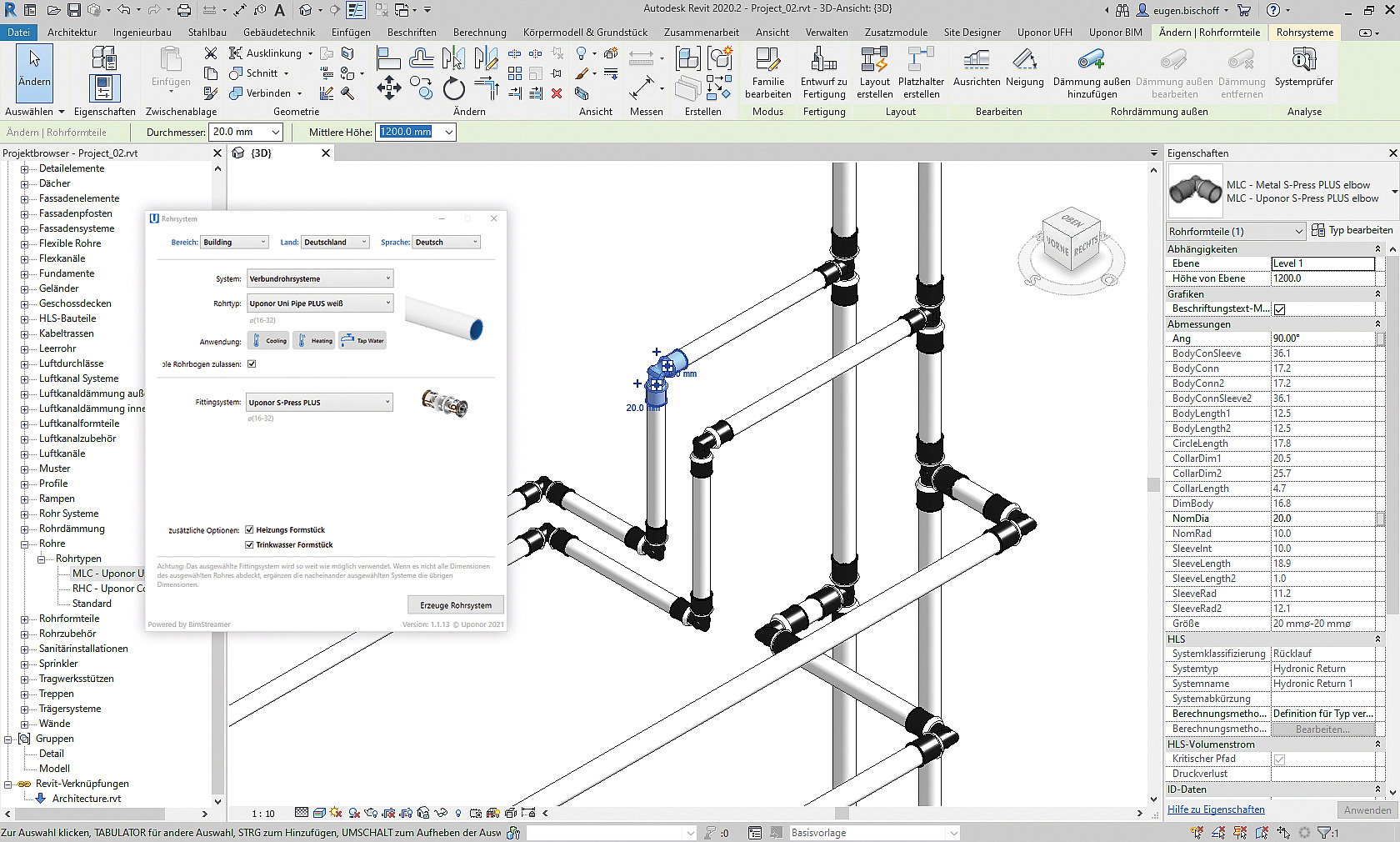Open the System Verbundrohrsysteme dropdown

pyautogui.click(x=320, y=278)
